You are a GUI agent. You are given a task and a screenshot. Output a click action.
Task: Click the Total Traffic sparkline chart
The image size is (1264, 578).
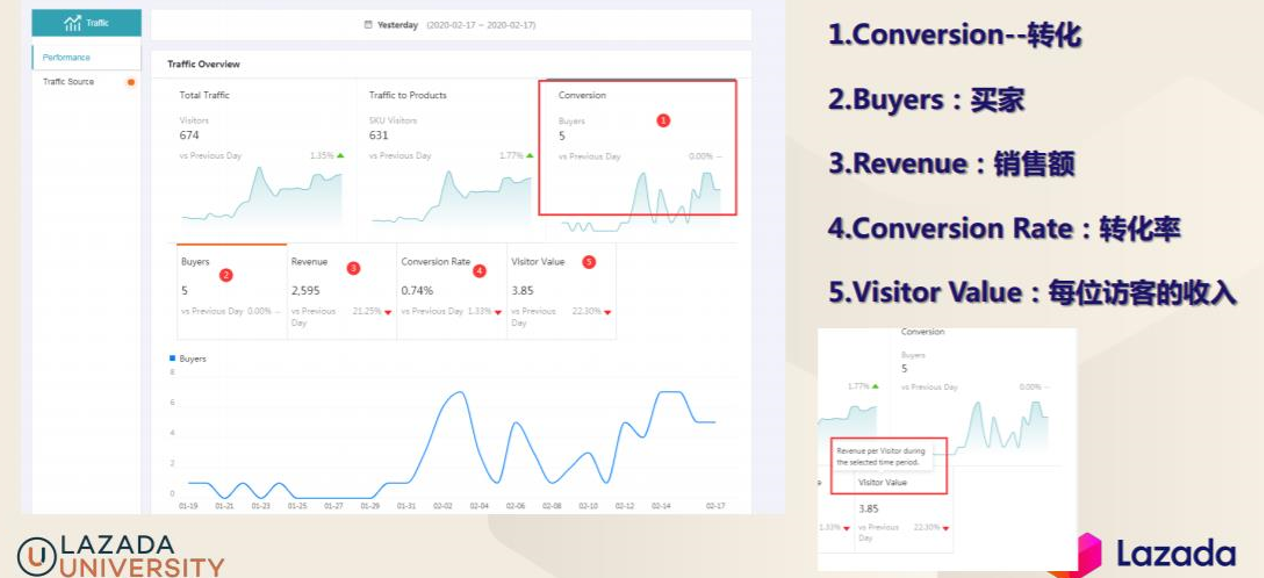(x=261, y=195)
